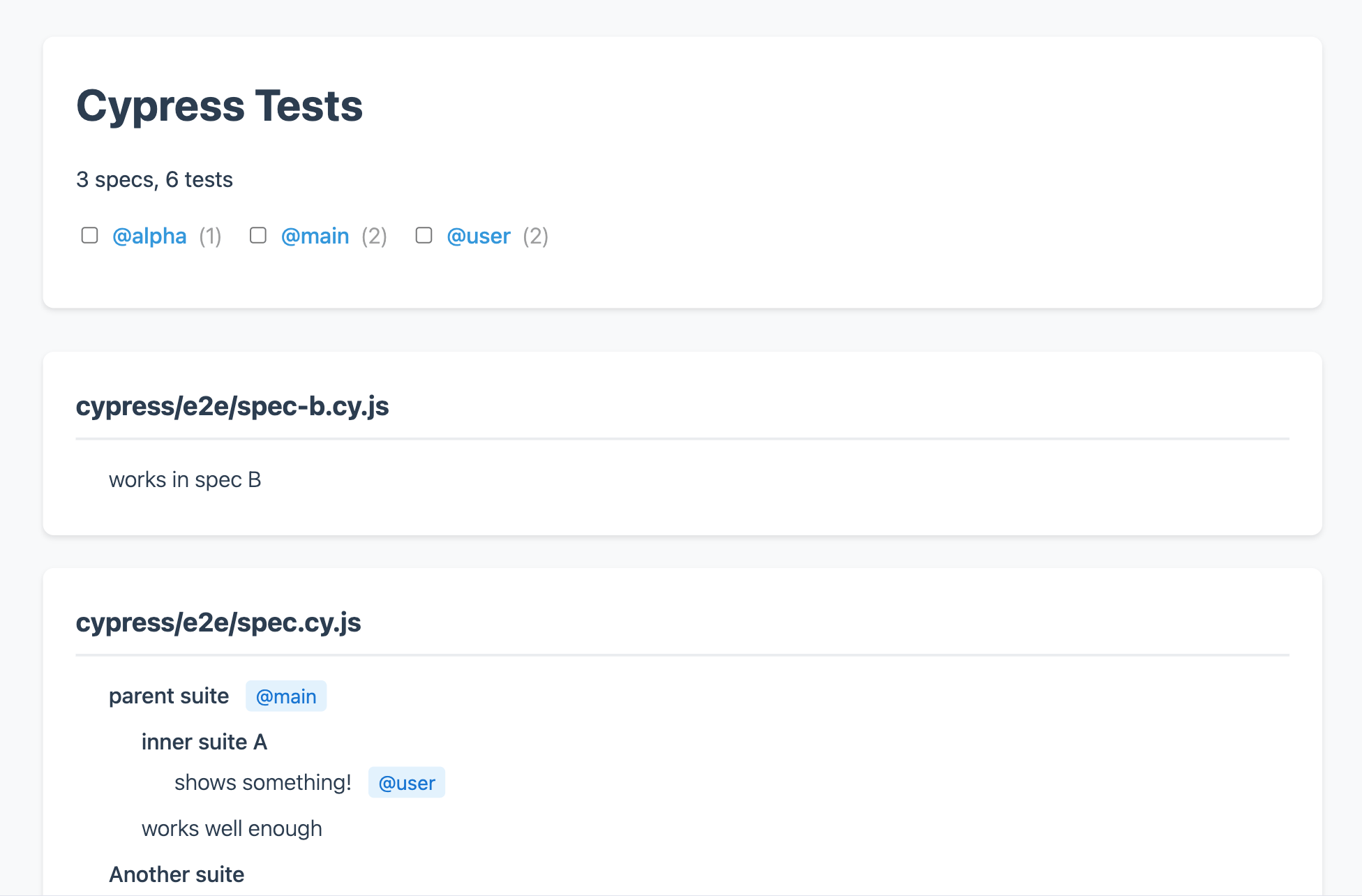The height and width of the screenshot is (896, 1362).
Task: Click the @main filter label
Action: tap(315, 237)
